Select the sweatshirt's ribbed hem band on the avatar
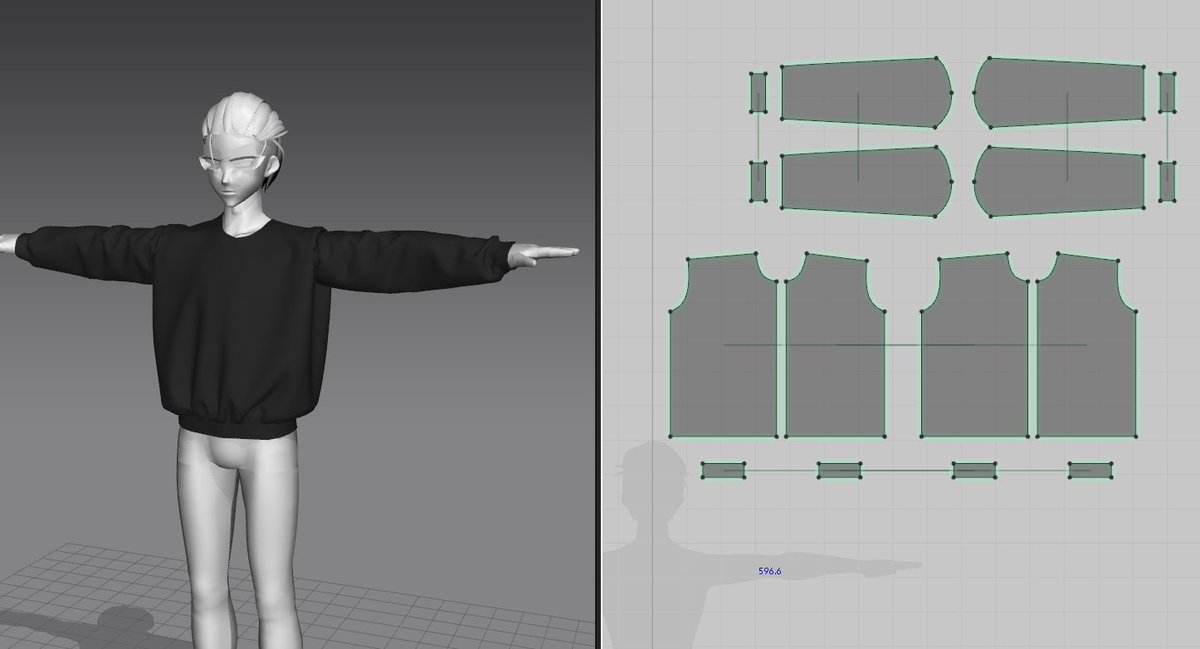Screen dimensions: 1200x649 tap(238, 428)
